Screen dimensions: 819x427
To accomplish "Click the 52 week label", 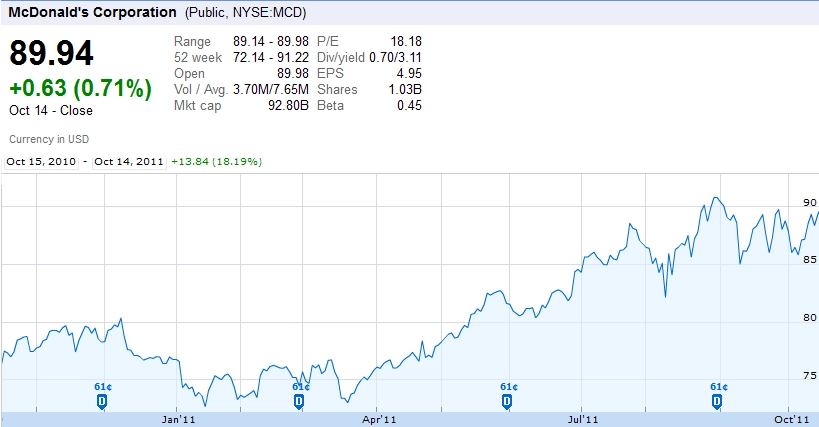I will point(198,57).
